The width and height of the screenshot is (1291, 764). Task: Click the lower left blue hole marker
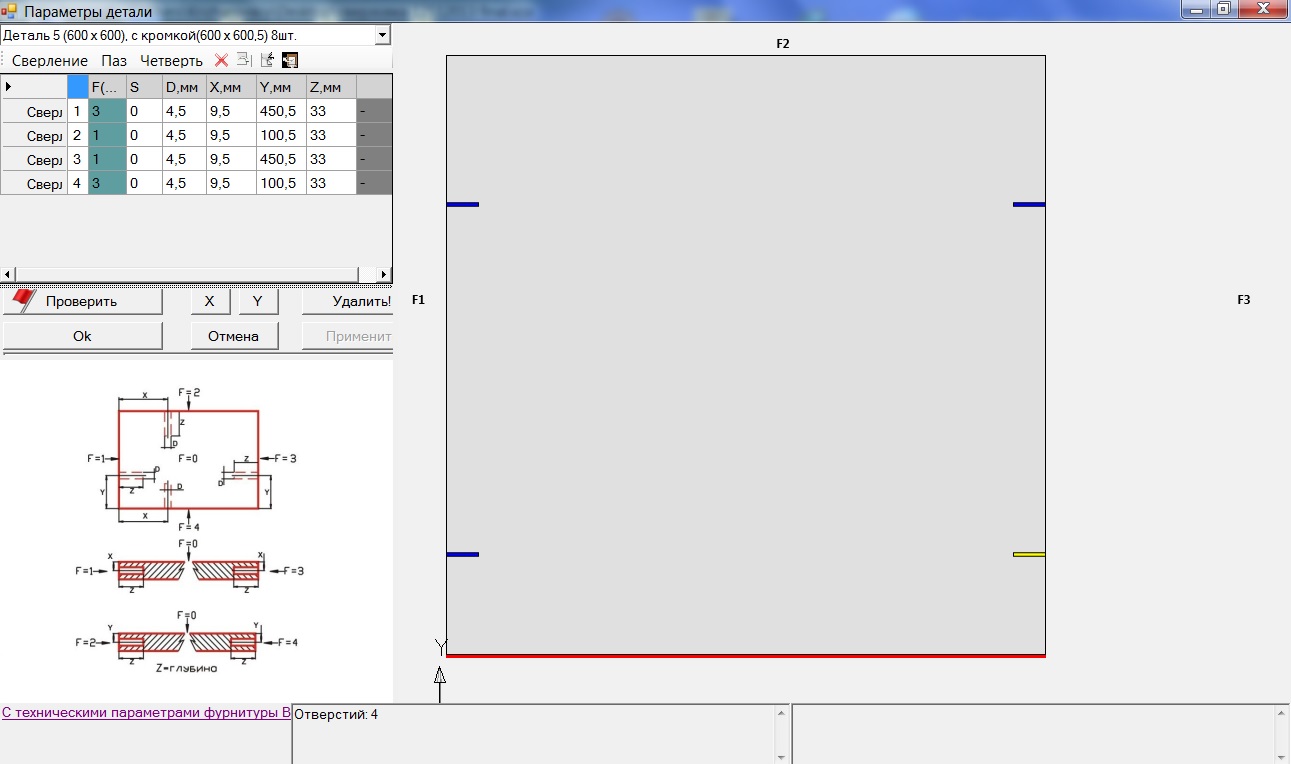(x=463, y=554)
